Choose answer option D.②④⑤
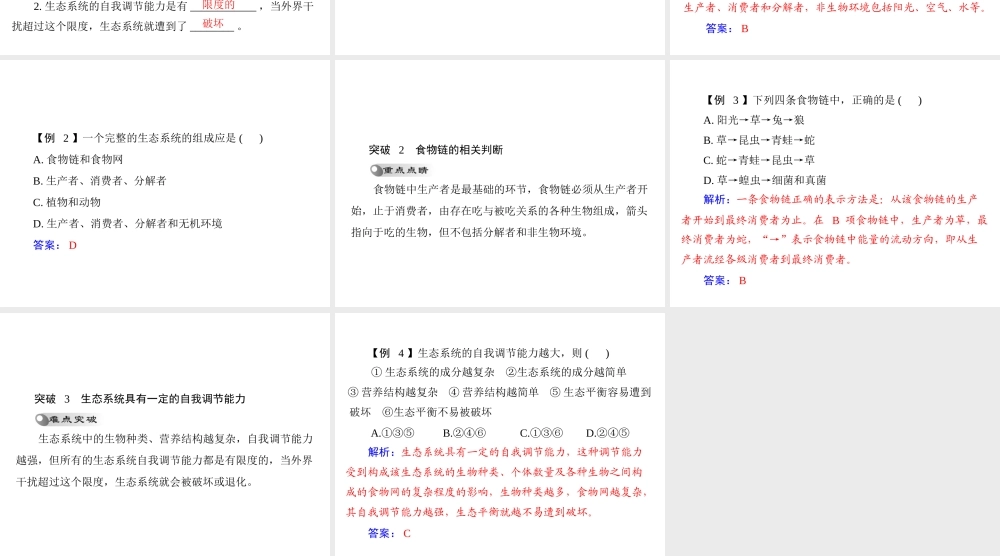This screenshot has height=556, width=1000. pyautogui.click(x=608, y=433)
